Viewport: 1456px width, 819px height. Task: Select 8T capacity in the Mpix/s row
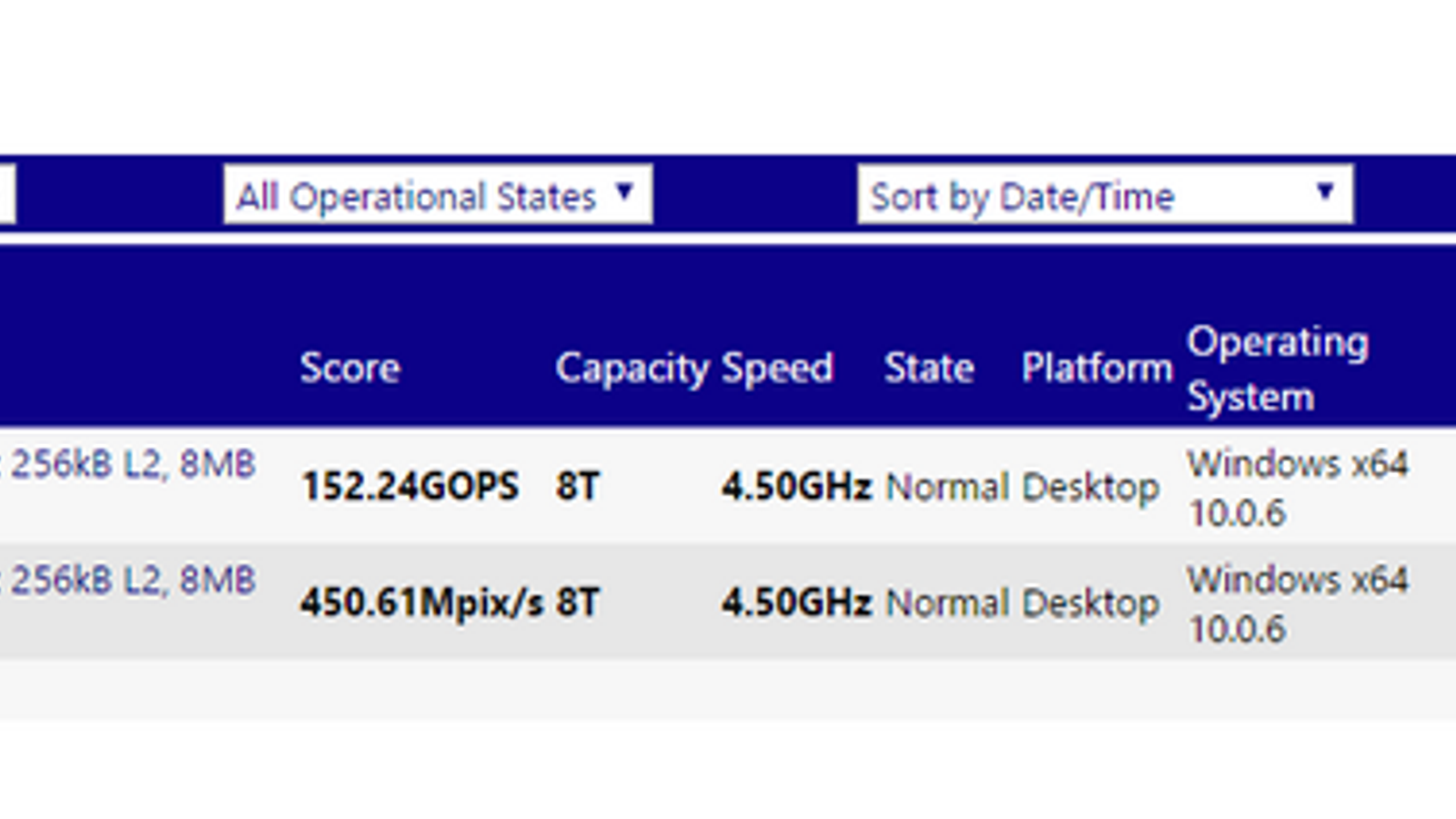tap(578, 602)
